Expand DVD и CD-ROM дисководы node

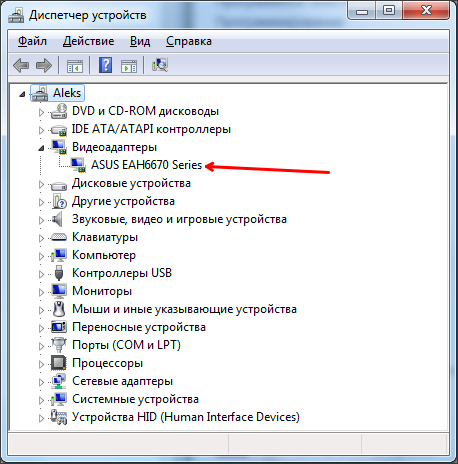coord(41,112)
